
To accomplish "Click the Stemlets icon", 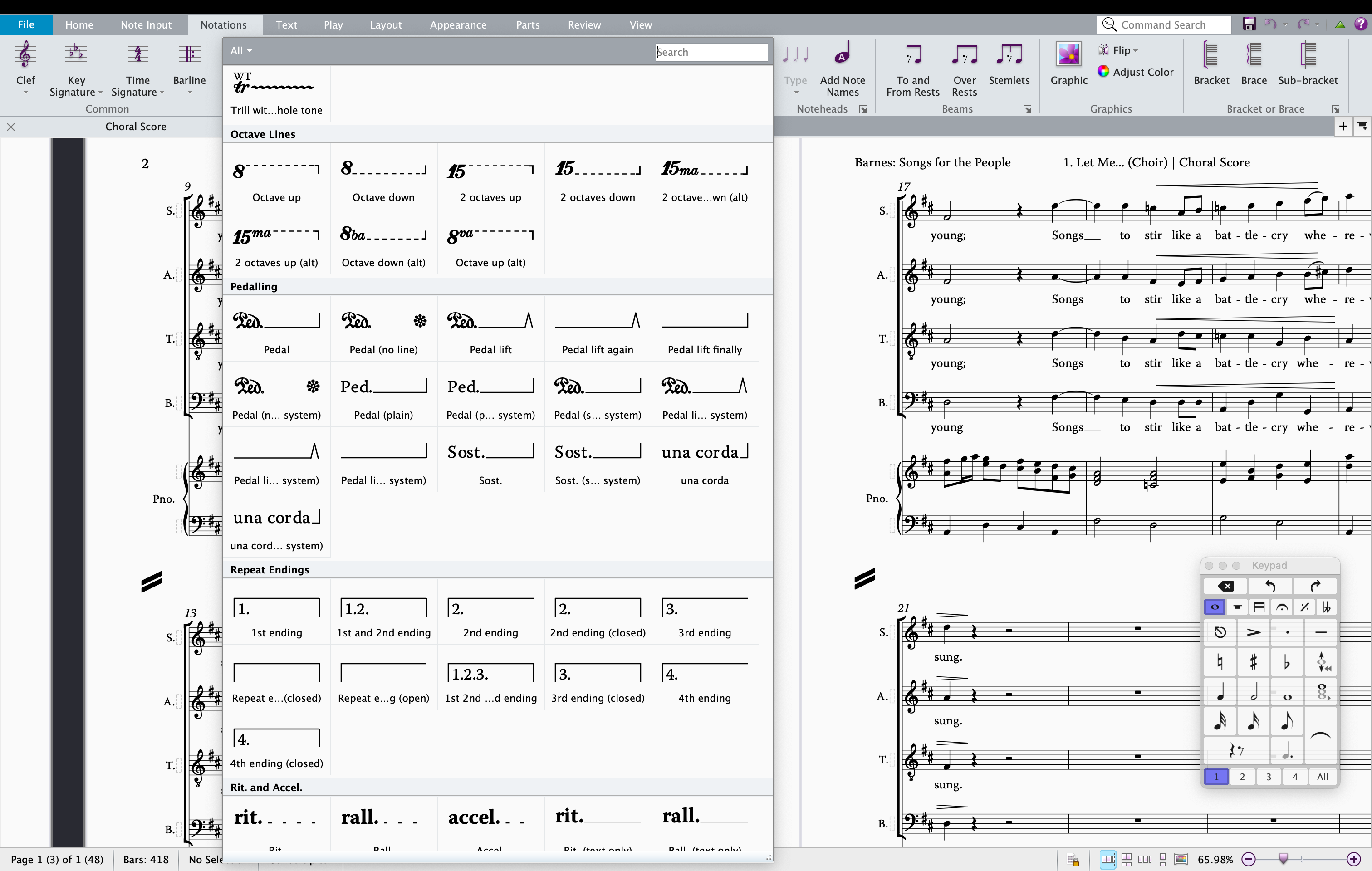I will pyautogui.click(x=1009, y=64).
